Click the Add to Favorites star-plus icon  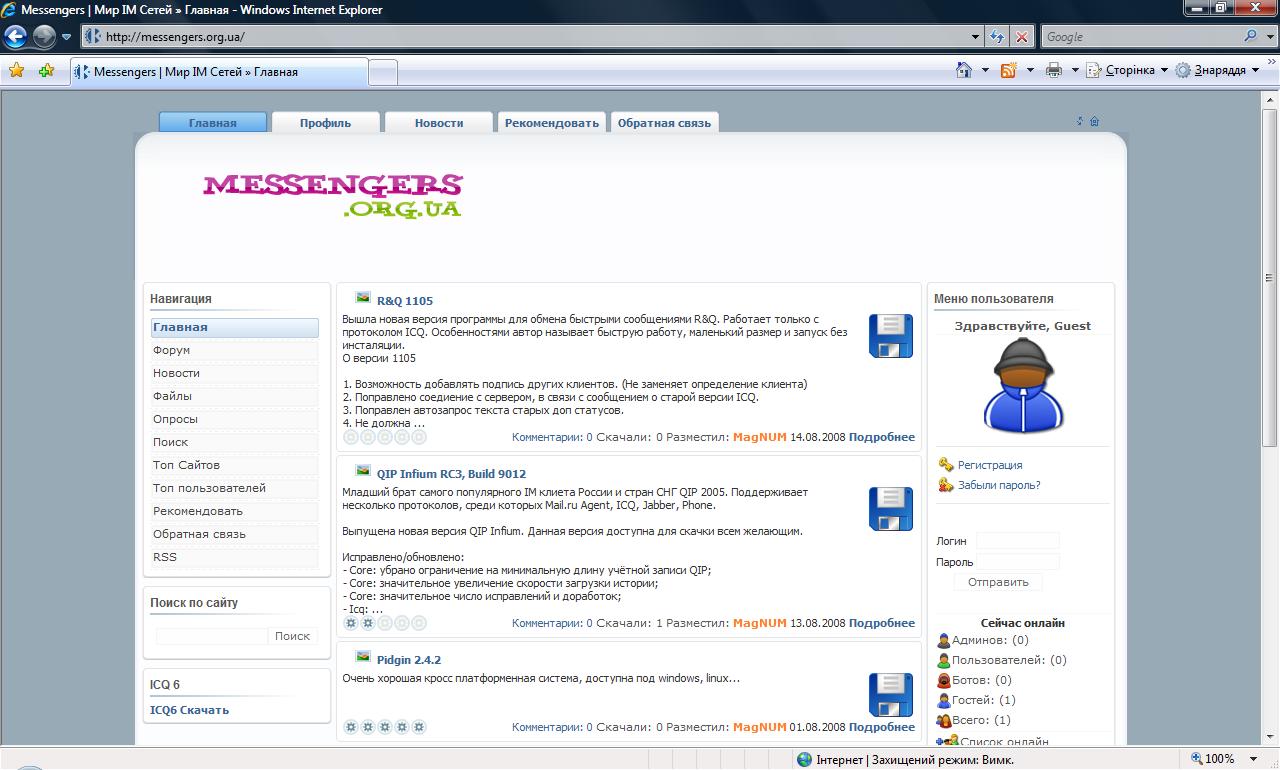coord(46,71)
